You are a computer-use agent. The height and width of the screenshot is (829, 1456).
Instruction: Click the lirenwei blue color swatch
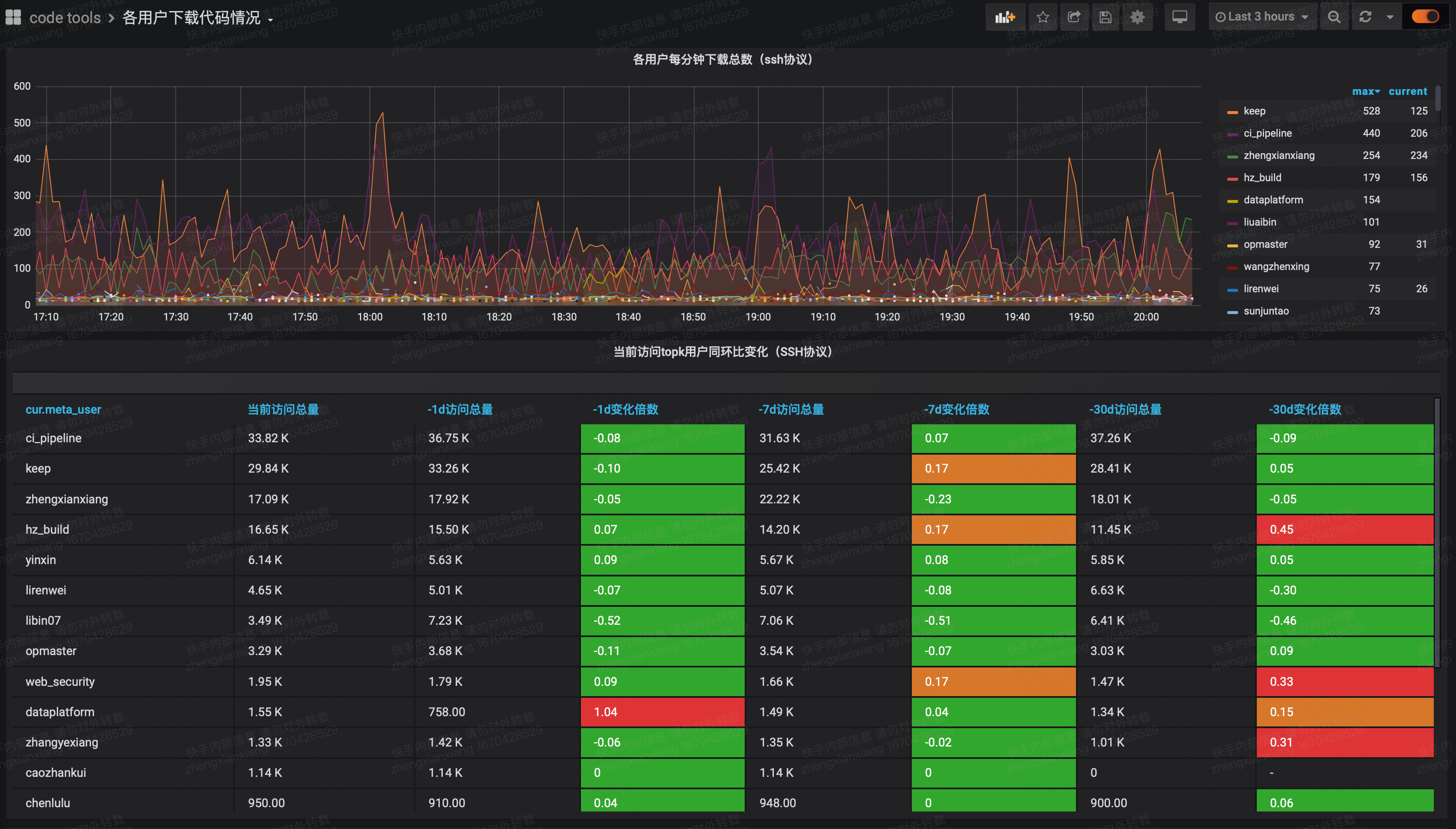[1232, 290]
